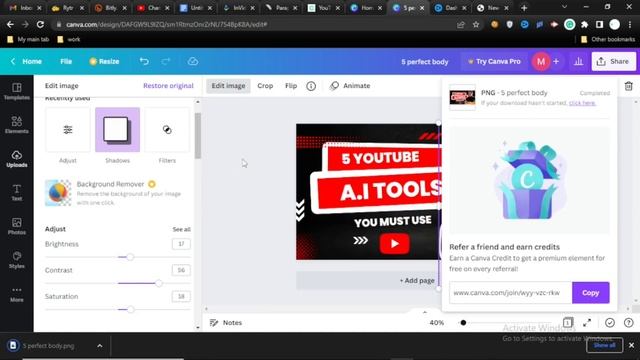The height and width of the screenshot is (360, 640).
Task: Expand download item chevron for 5 perfect body.png
Action: point(100,346)
